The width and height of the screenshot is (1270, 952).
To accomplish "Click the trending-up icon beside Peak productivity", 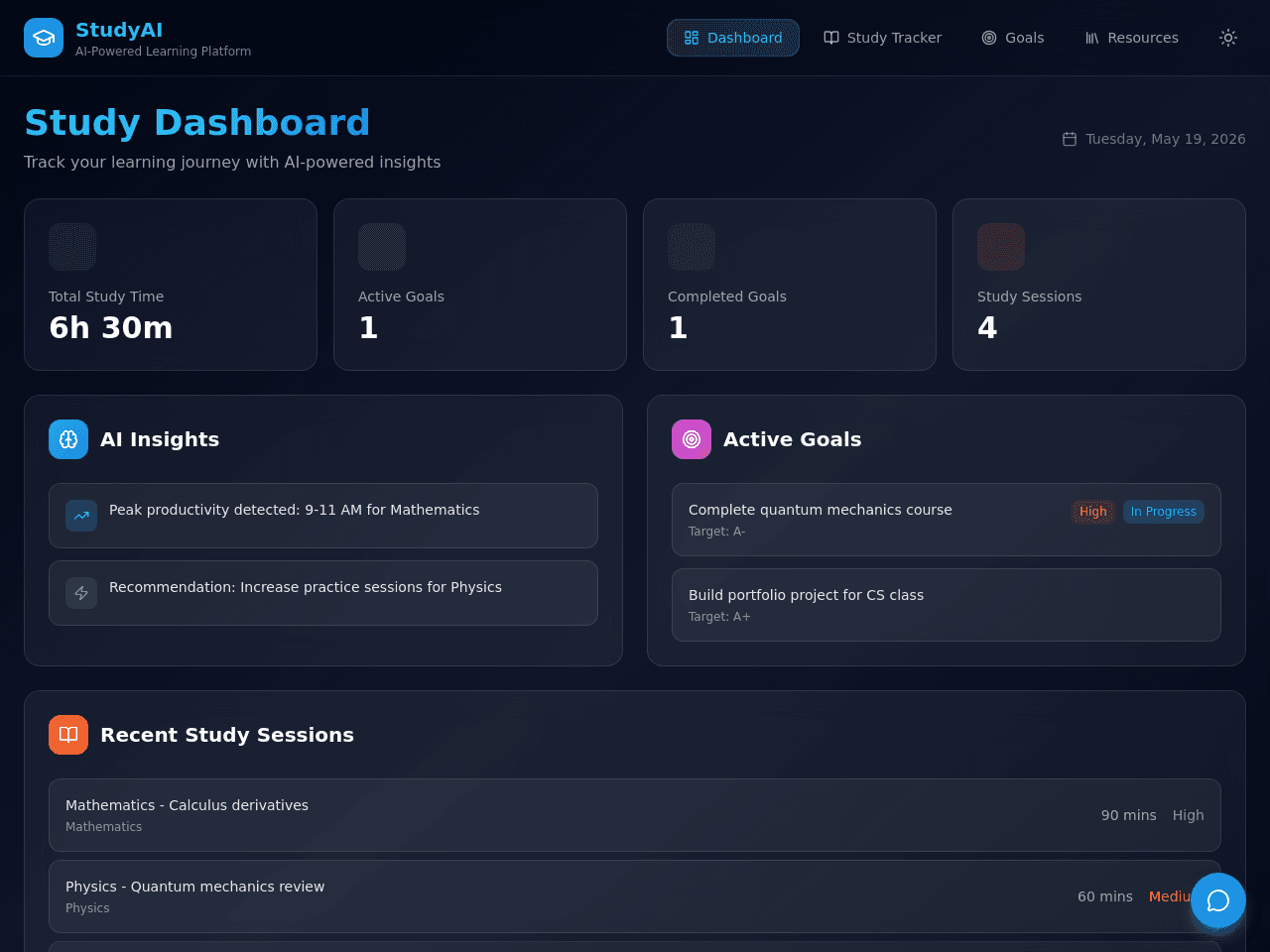I will coord(81,516).
